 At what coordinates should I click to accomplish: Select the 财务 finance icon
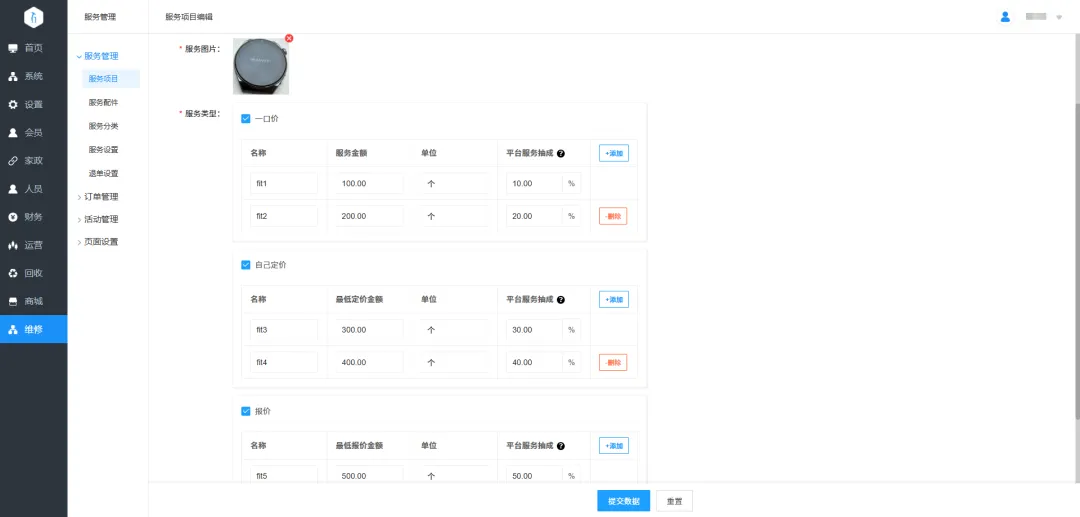[13, 217]
